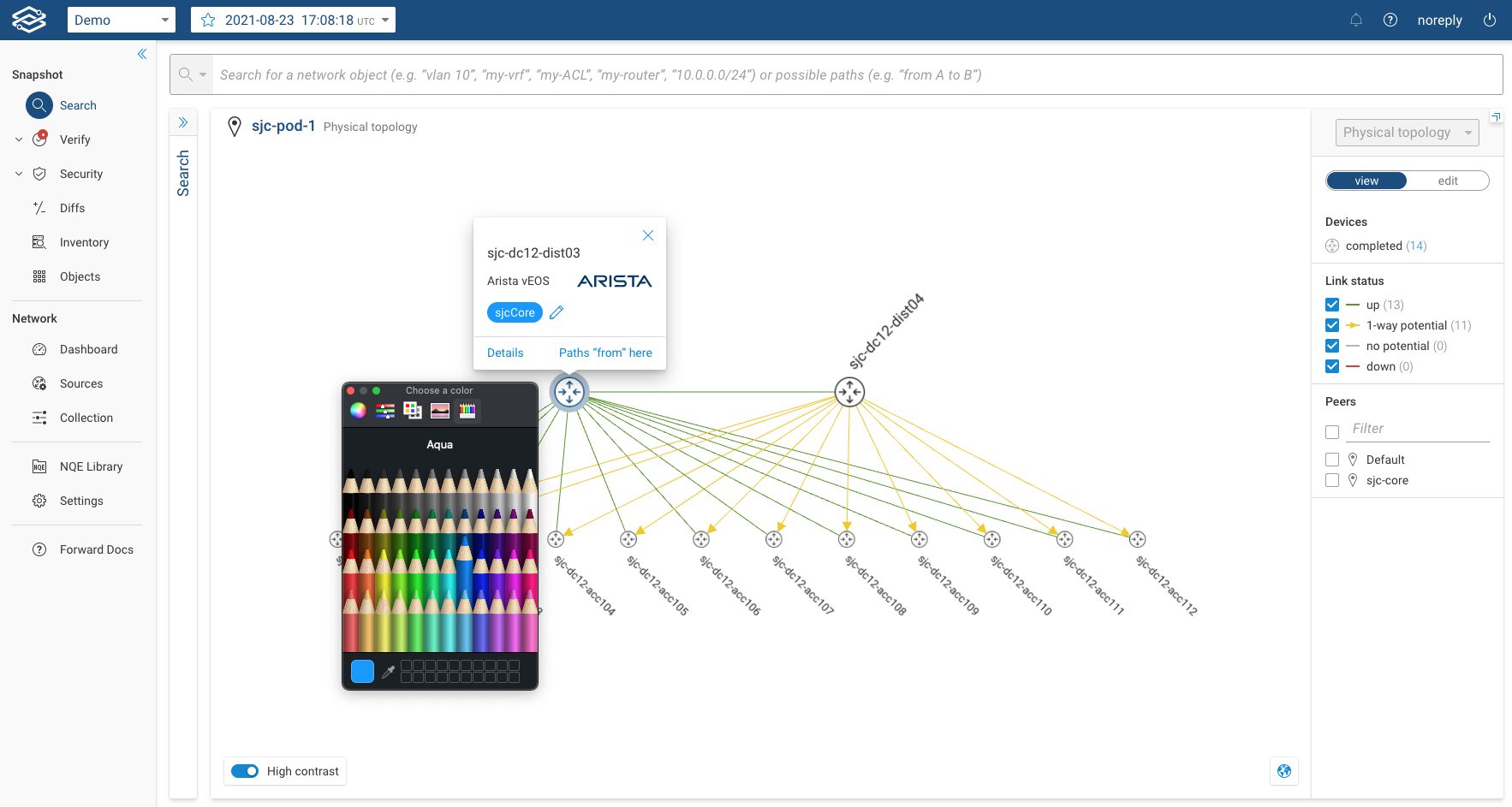Expand the Search side panel
This screenshot has width=1512, height=807.
[x=183, y=122]
